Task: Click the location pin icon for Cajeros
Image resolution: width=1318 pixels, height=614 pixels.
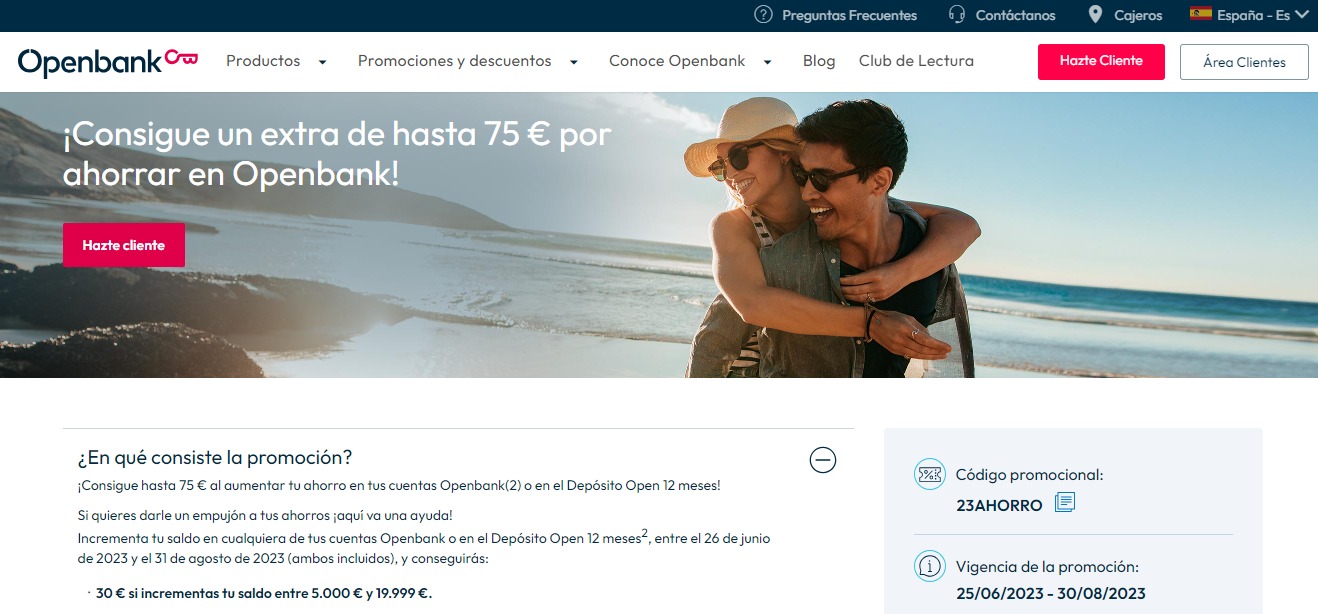Action: tap(1094, 15)
